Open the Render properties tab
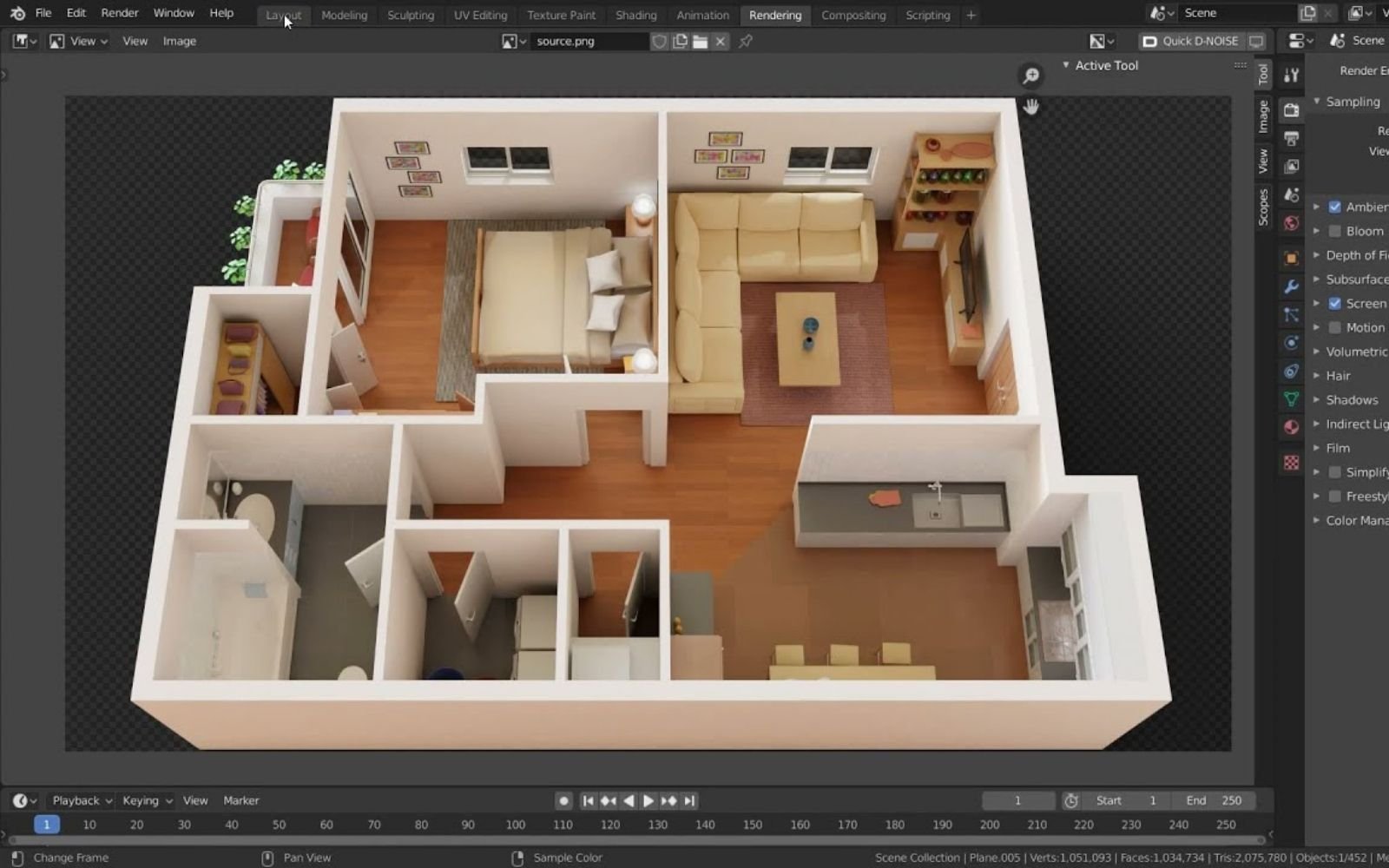This screenshot has width=1389, height=868. pos(1291,109)
